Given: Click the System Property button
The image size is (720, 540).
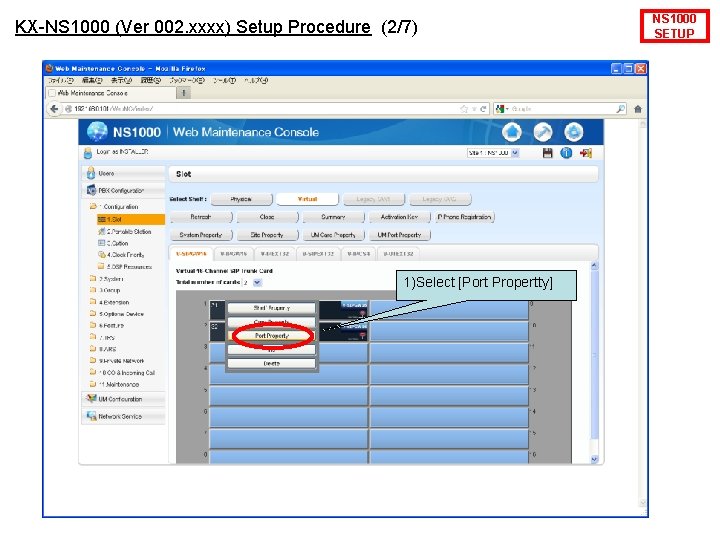Looking at the screenshot, I should 201,235.
